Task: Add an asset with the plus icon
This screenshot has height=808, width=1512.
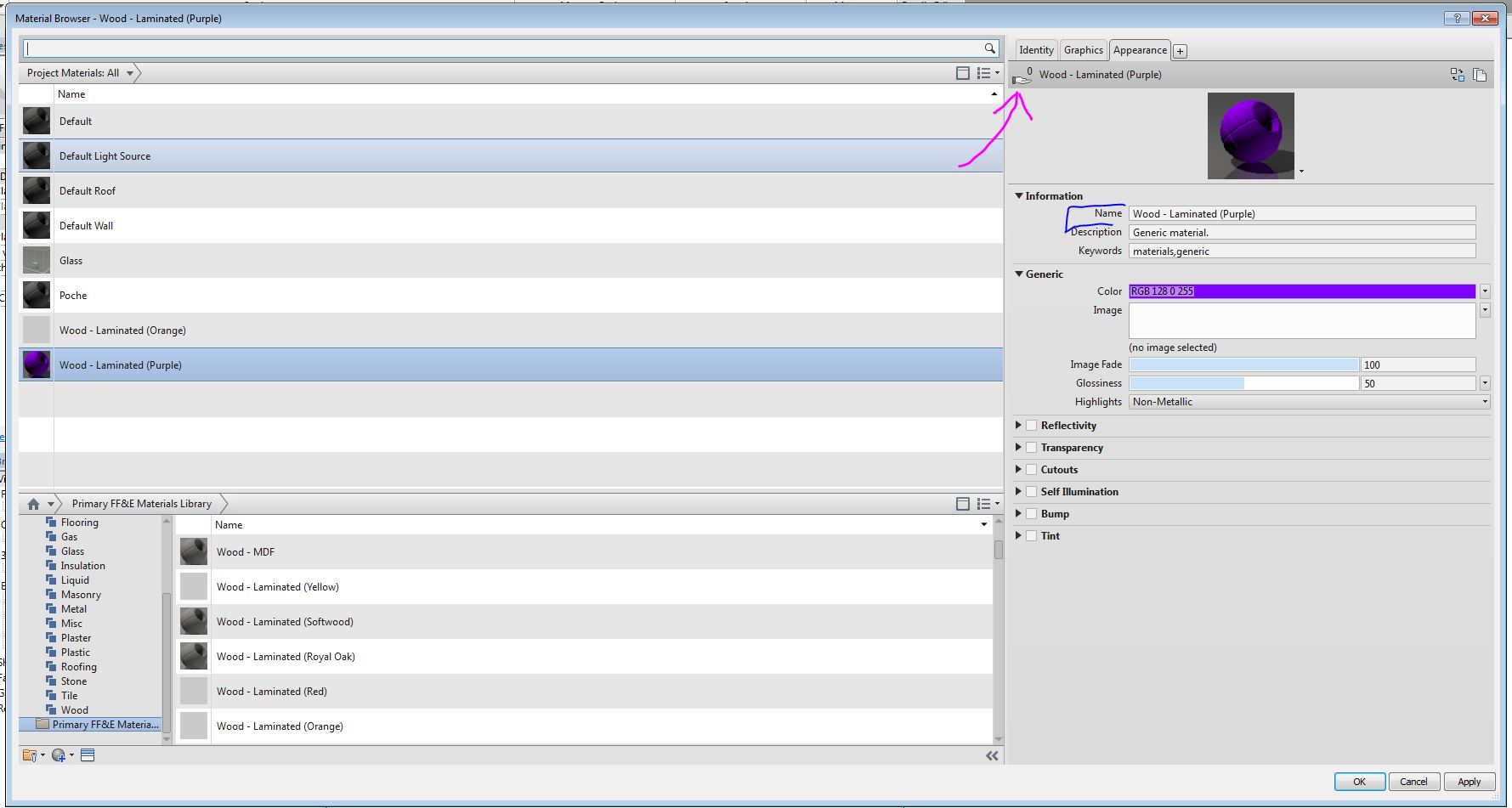Action: point(1180,51)
